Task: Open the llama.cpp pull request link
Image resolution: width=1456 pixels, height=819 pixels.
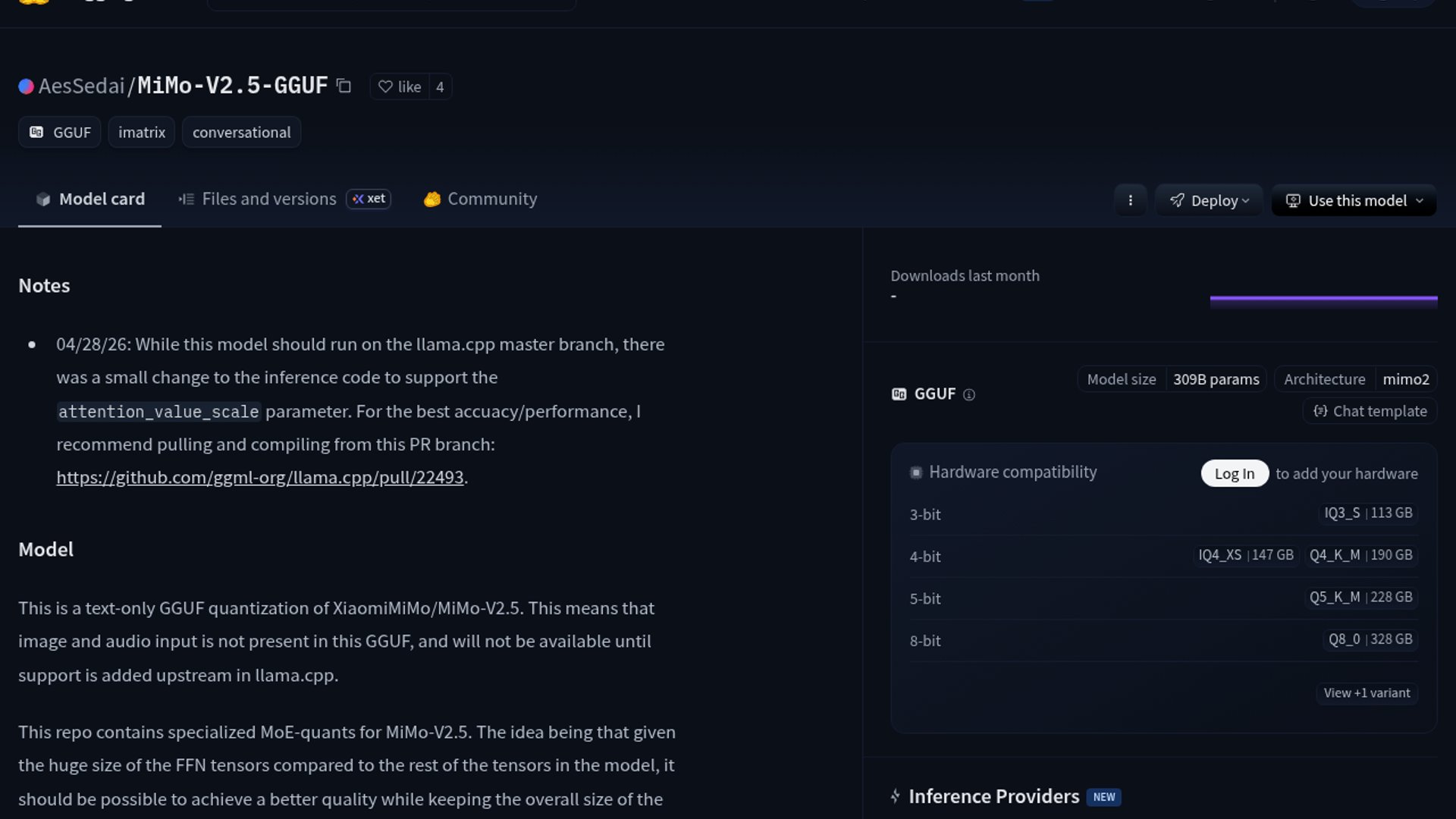Action: click(x=259, y=477)
